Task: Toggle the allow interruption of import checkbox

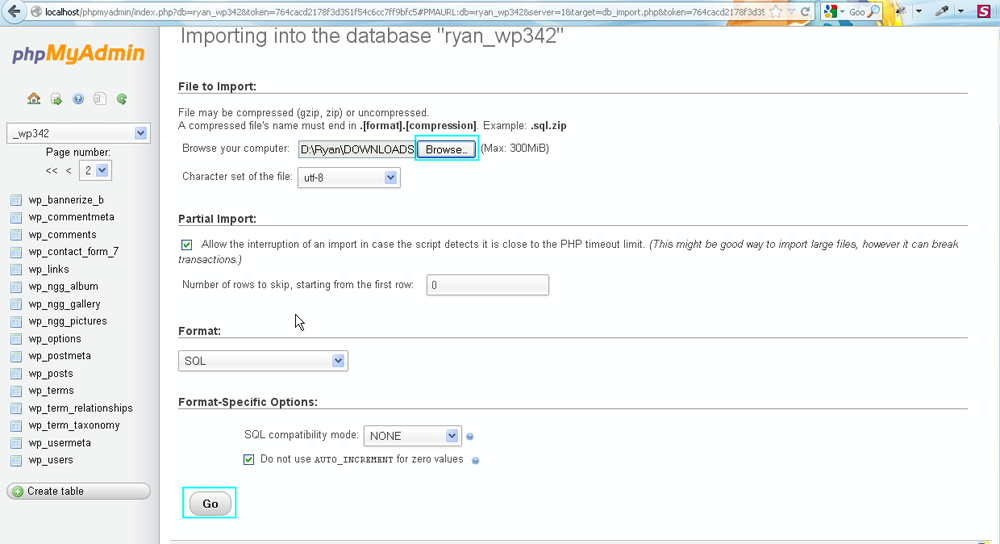Action: coord(187,245)
